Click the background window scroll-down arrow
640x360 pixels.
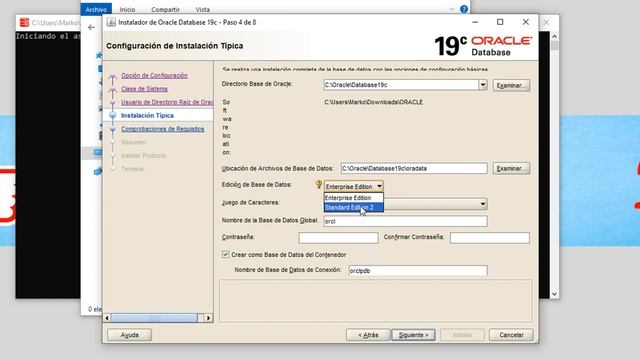point(554,294)
